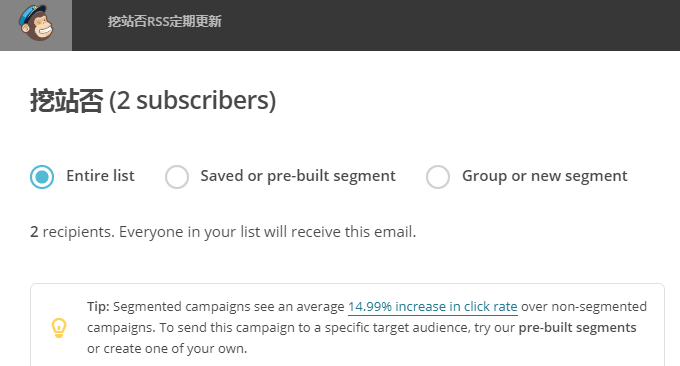Click the bold "2" recipients count
The width and height of the screenshot is (680, 366).
coord(34,232)
